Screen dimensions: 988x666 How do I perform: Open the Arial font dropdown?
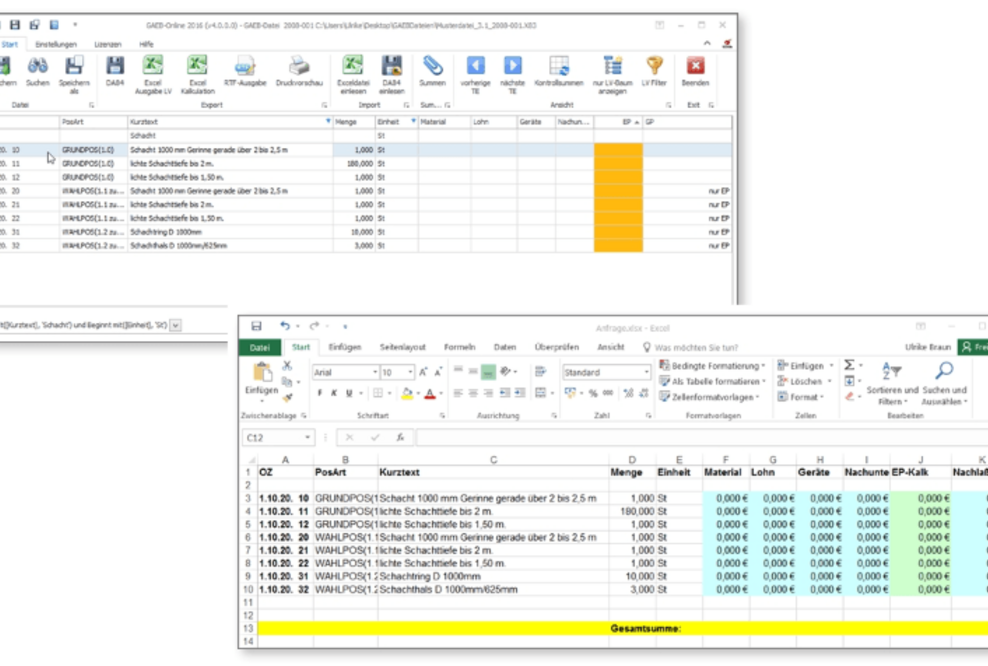[x=373, y=371]
